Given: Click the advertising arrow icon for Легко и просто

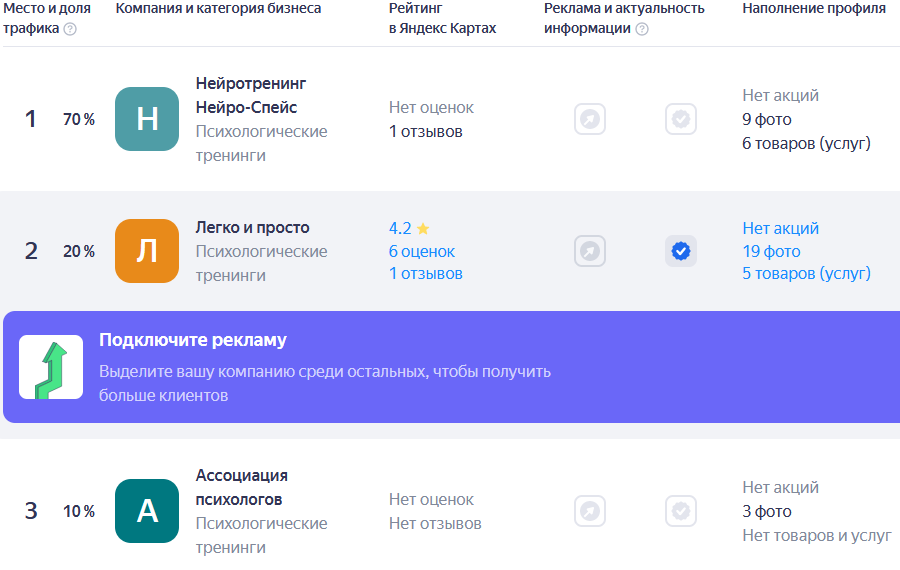Looking at the screenshot, I should tap(590, 251).
